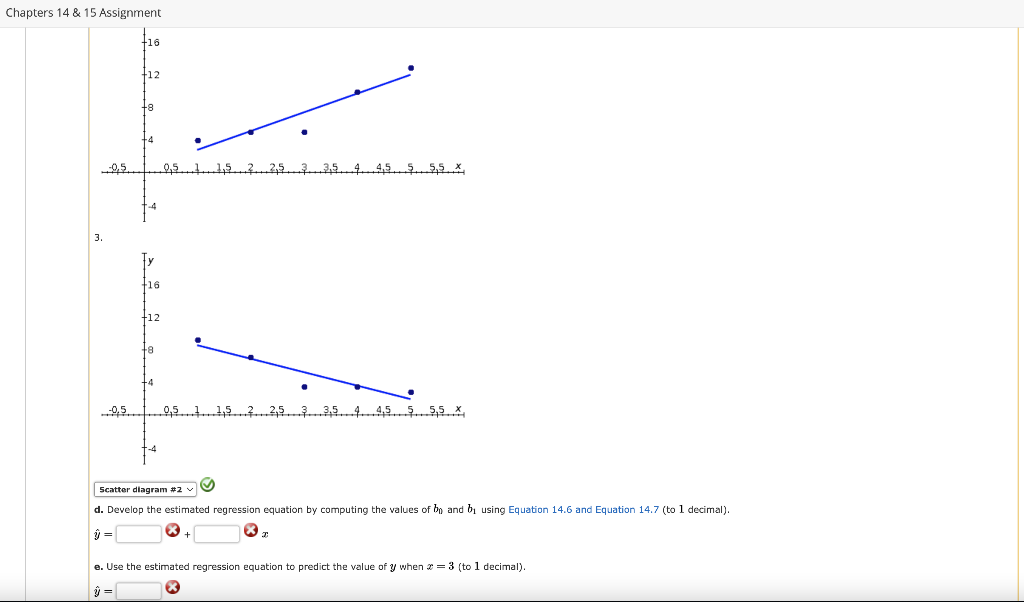The image size is (1024, 602).
Task: Select a different option from the scatter diagram combo box
Action: click(x=143, y=489)
